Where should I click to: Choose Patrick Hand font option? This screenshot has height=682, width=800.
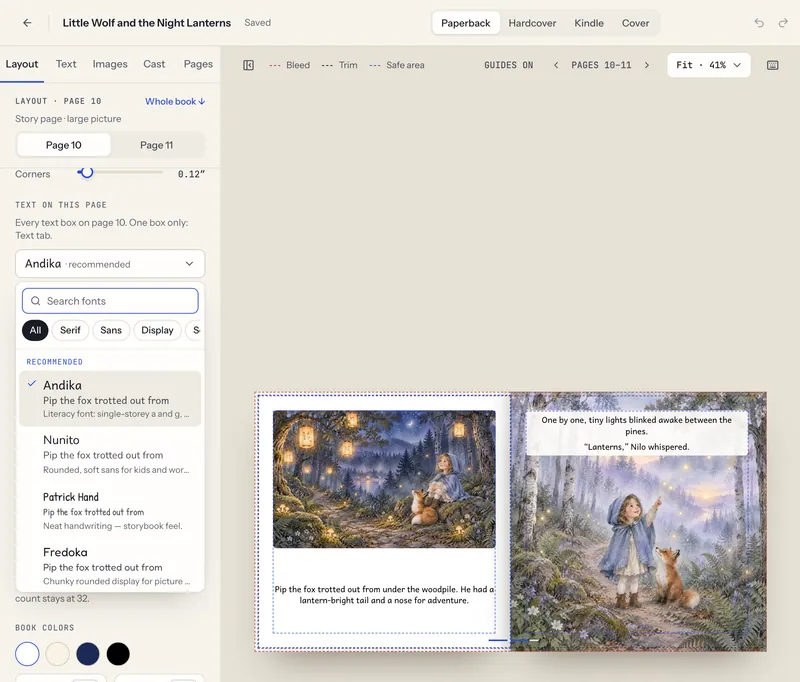point(110,511)
